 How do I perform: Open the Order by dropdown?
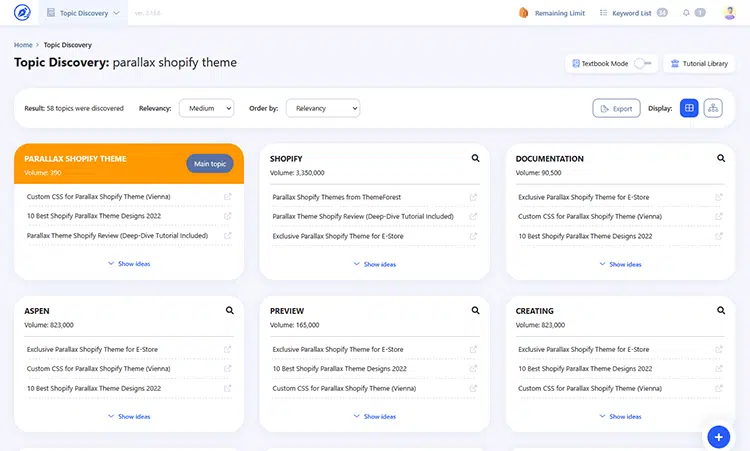point(322,108)
